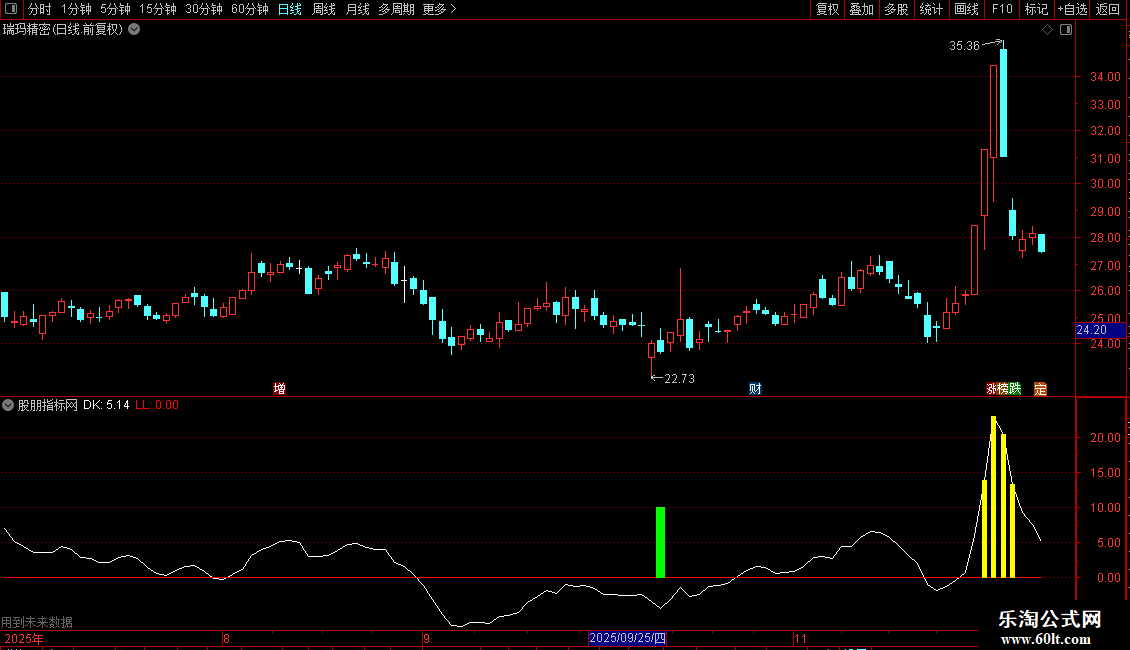The width and height of the screenshot is (1130, 650).
Task: Click the 34.00 price axis label
Action: 1105,77
